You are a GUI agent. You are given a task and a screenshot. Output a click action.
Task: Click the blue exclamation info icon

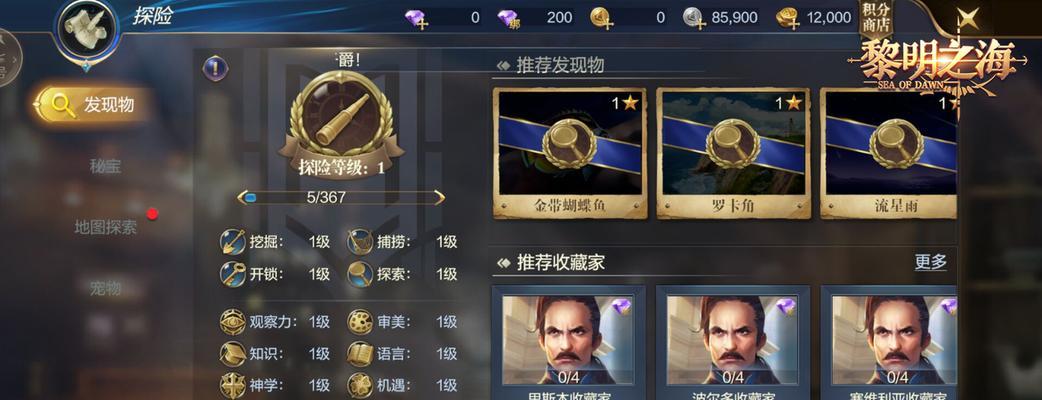(215, 67)
